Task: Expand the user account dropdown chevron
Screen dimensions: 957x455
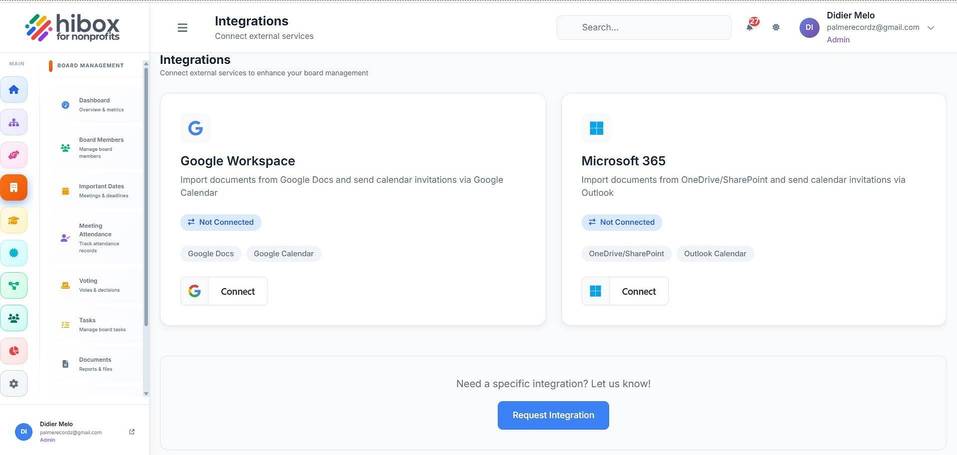Action: (x=931, y=27)
